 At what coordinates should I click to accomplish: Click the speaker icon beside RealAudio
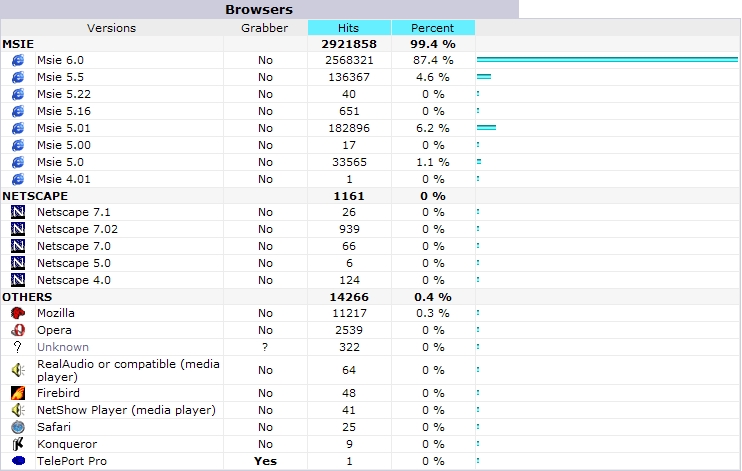(x=18, y=370)
